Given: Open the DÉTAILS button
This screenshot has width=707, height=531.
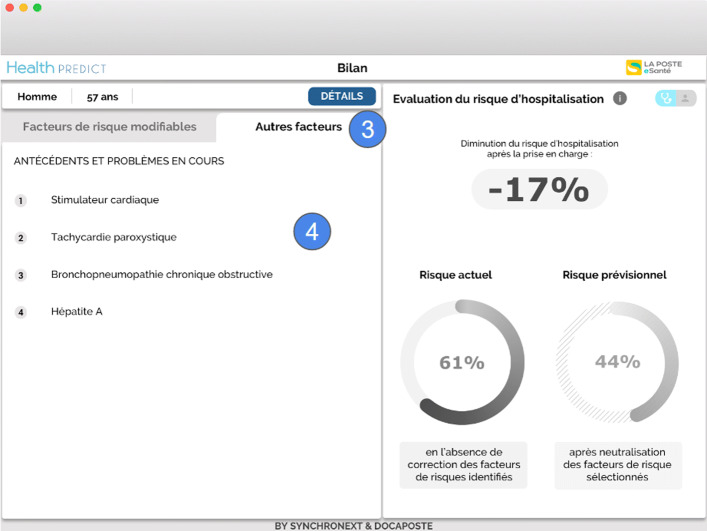Looking at the screenshot, I should tap(342, 96).
